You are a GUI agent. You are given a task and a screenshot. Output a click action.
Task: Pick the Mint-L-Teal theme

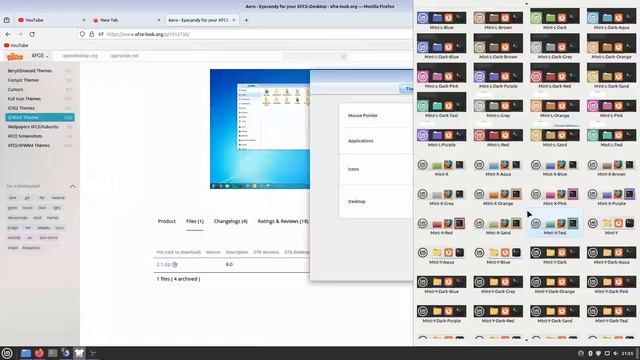tap(611, 138)
